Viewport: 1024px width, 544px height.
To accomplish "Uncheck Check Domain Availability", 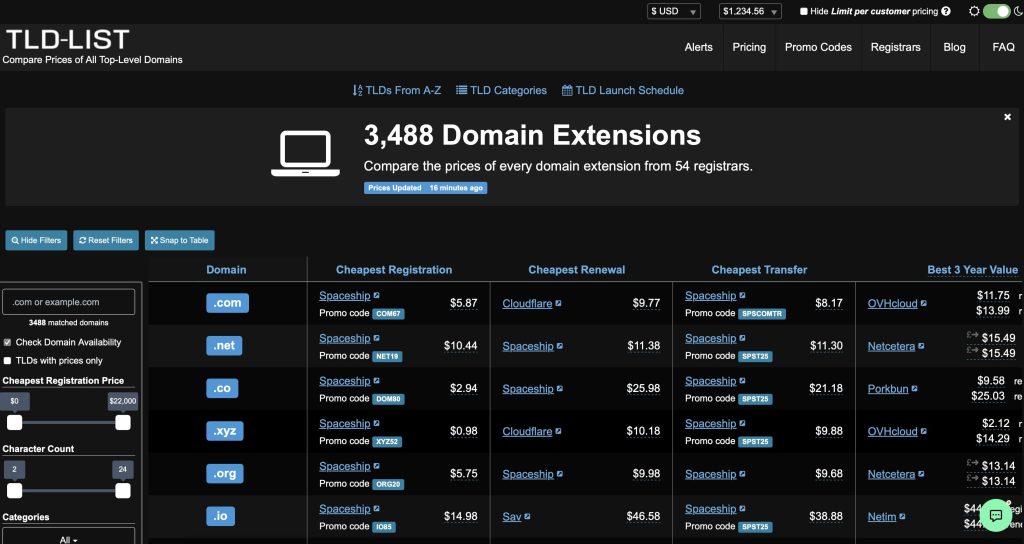I will [x=8, y=343].
